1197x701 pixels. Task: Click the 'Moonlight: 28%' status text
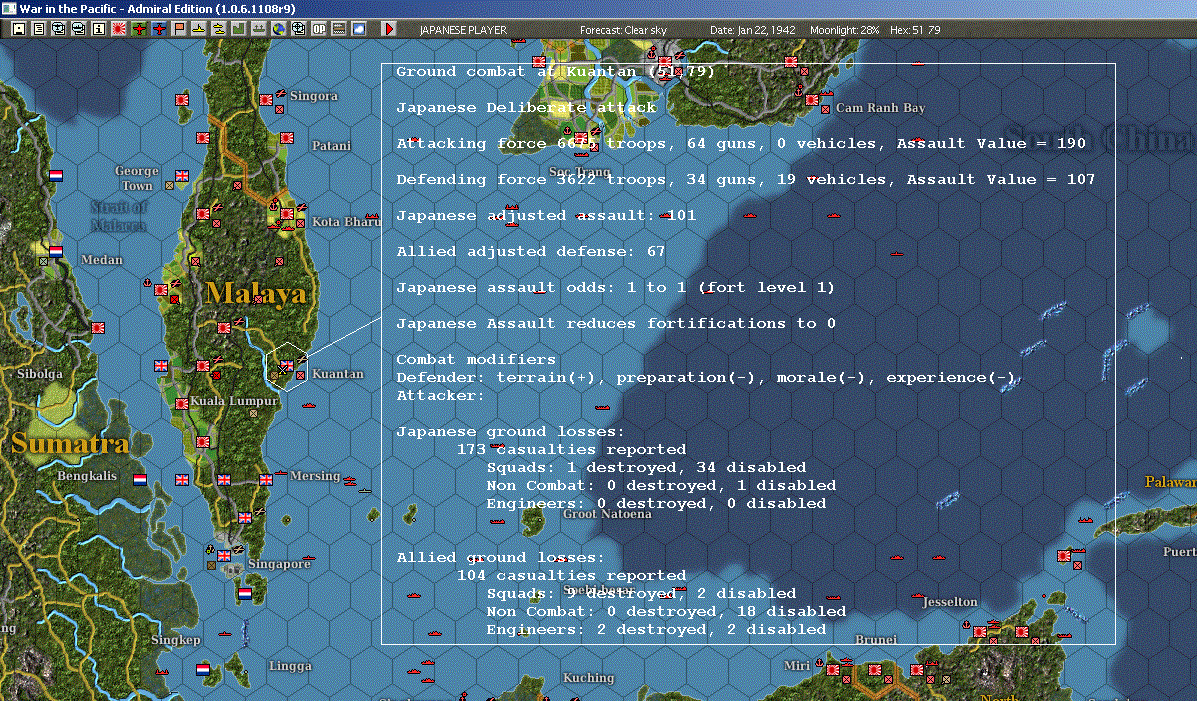coord(844,30)
